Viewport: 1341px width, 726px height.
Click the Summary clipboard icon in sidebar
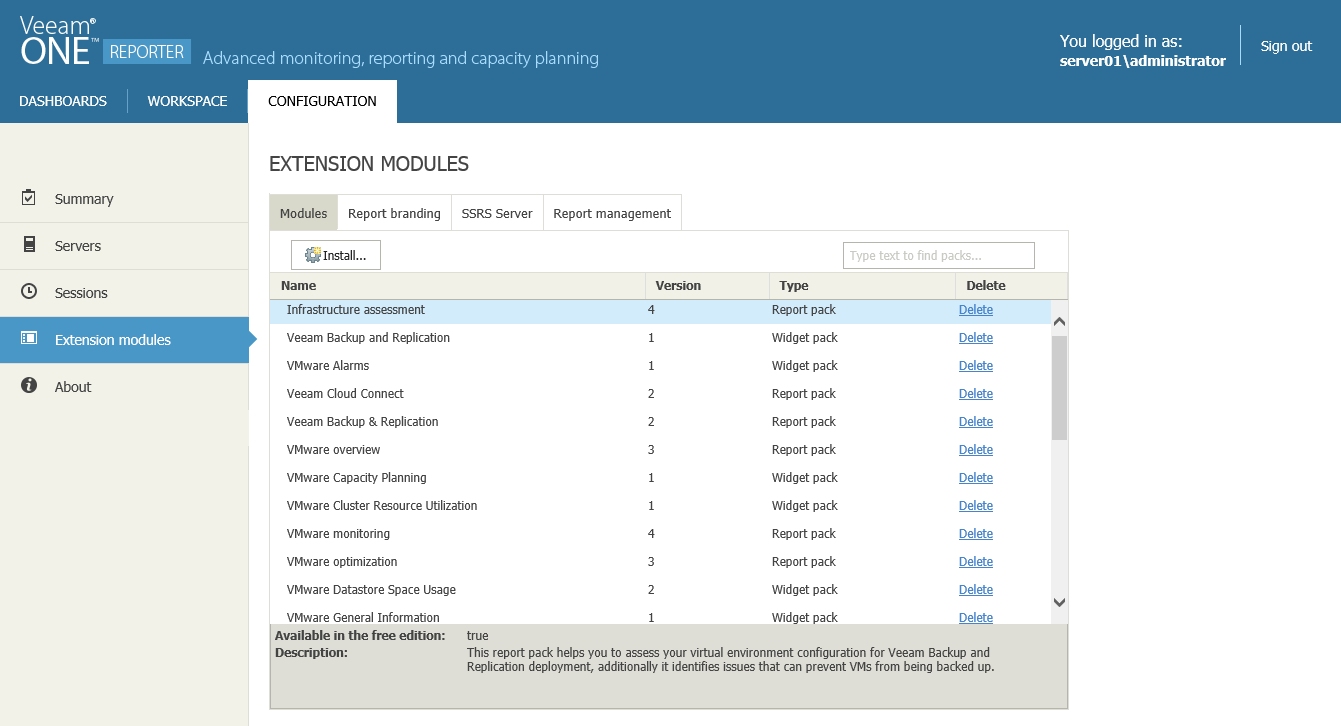(x=29, y=198)
